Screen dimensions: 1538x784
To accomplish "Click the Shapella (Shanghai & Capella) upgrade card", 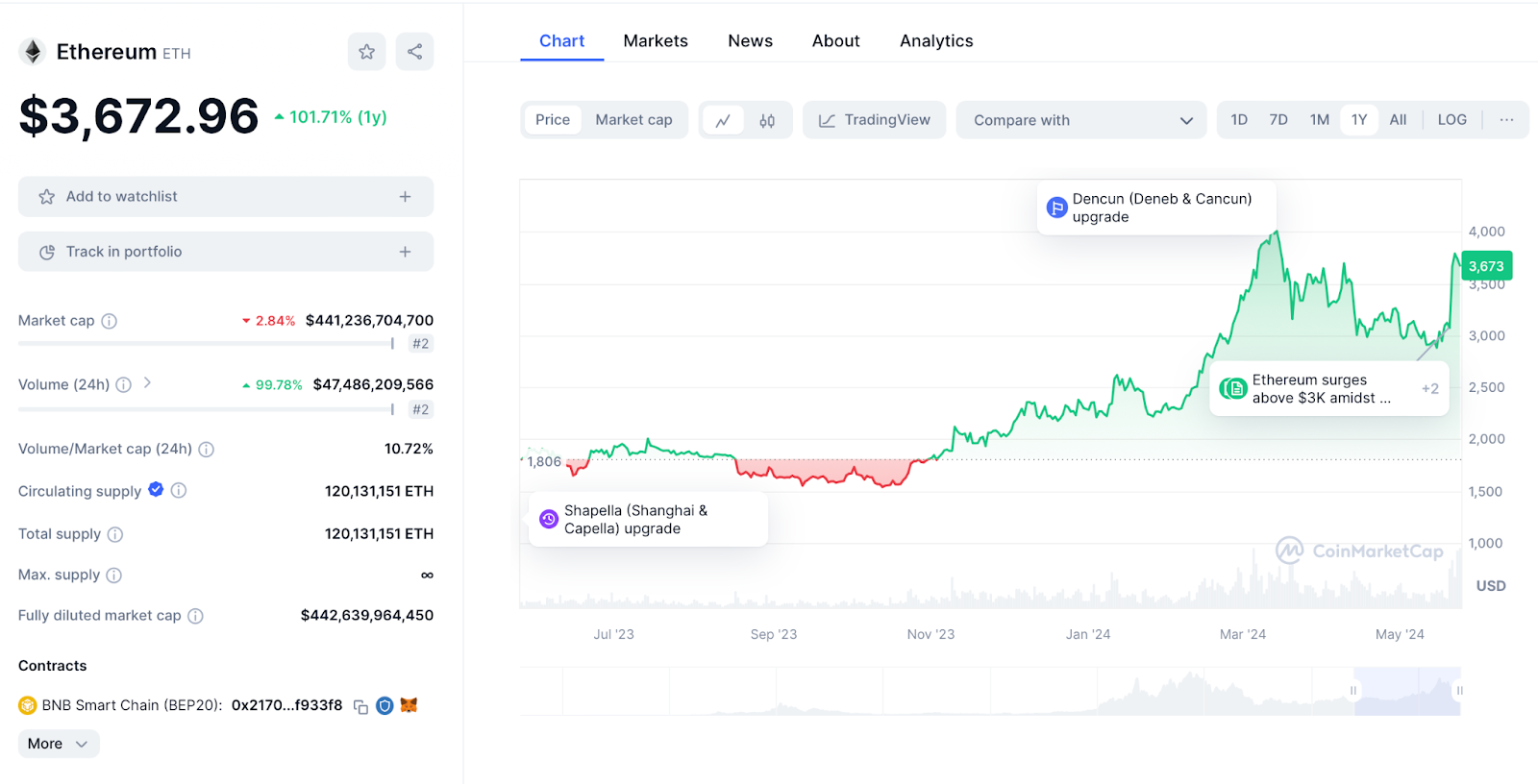I will [649, 520].
